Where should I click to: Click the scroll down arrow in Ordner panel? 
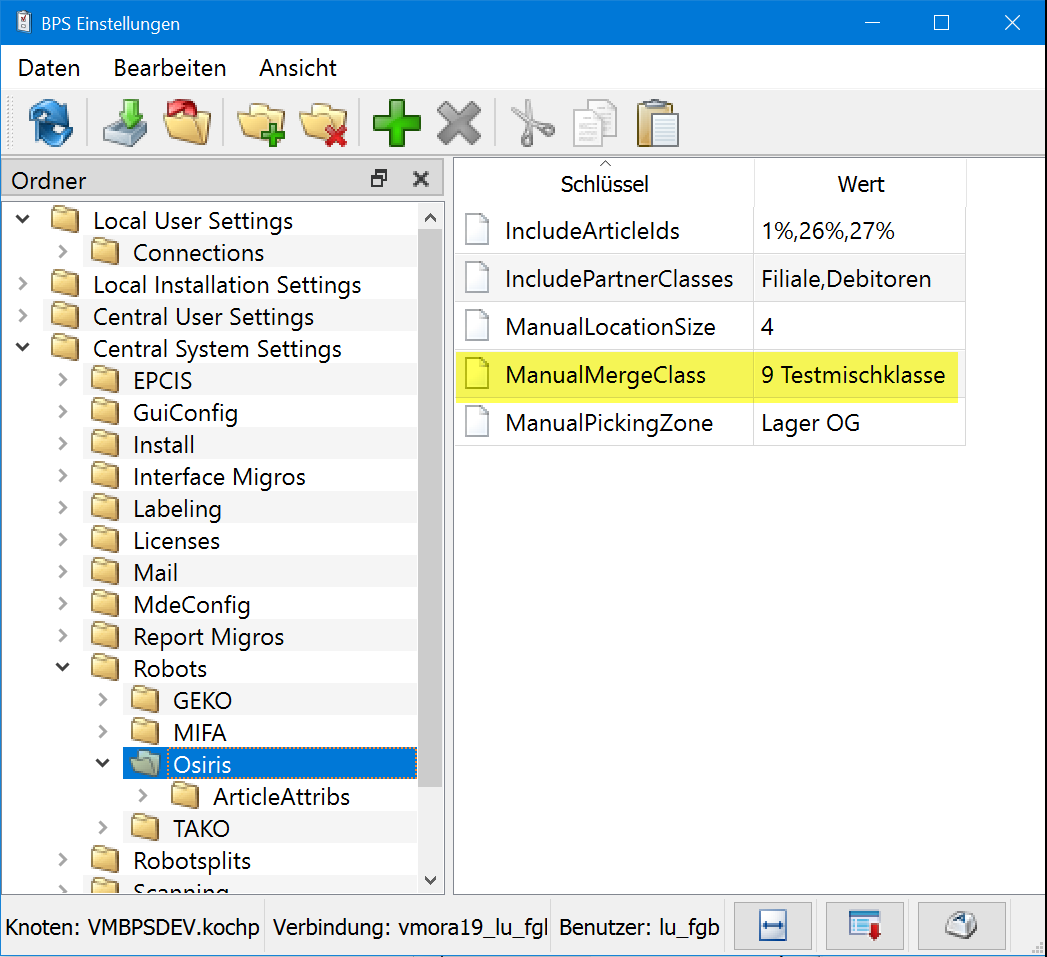430,879
